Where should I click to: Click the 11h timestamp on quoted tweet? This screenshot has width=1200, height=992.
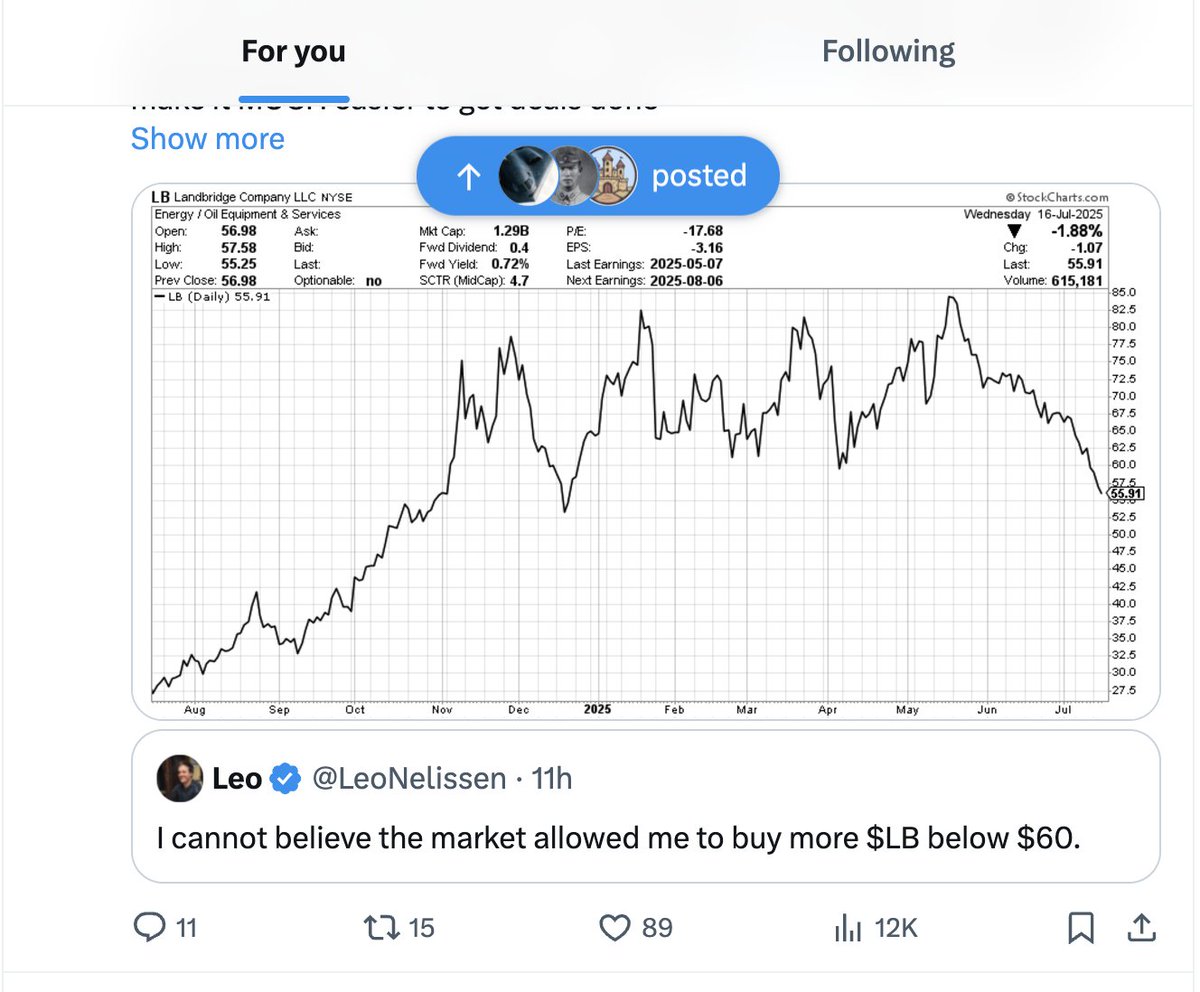coord(550,778)
